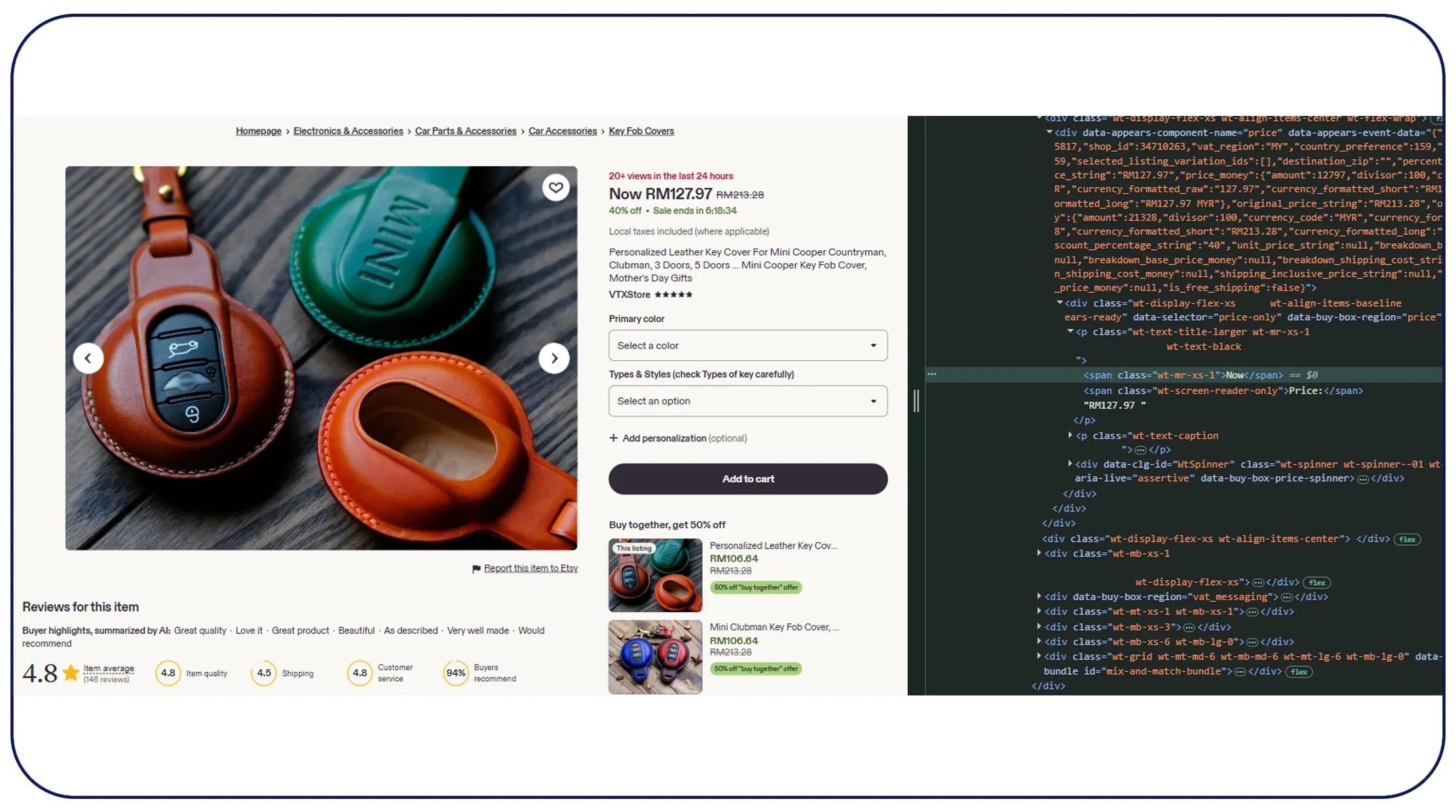Click the plus icon for Add personalization

click(x=613, y=438)
